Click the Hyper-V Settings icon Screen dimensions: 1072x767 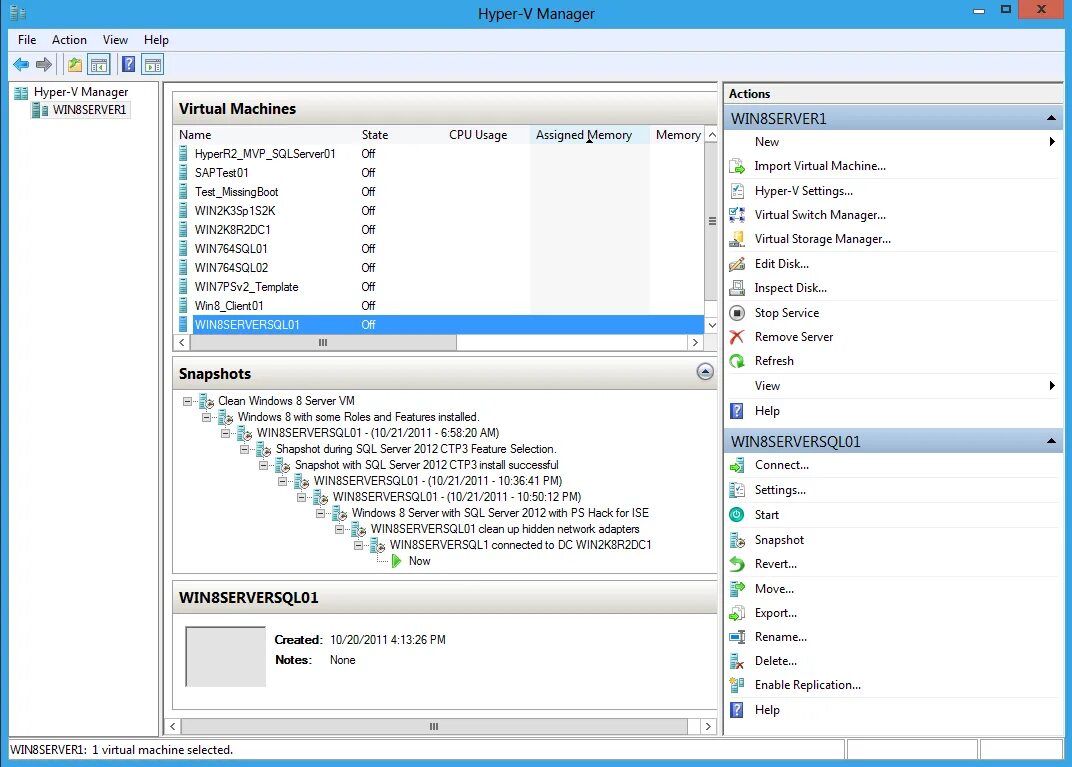coord(737,191)
